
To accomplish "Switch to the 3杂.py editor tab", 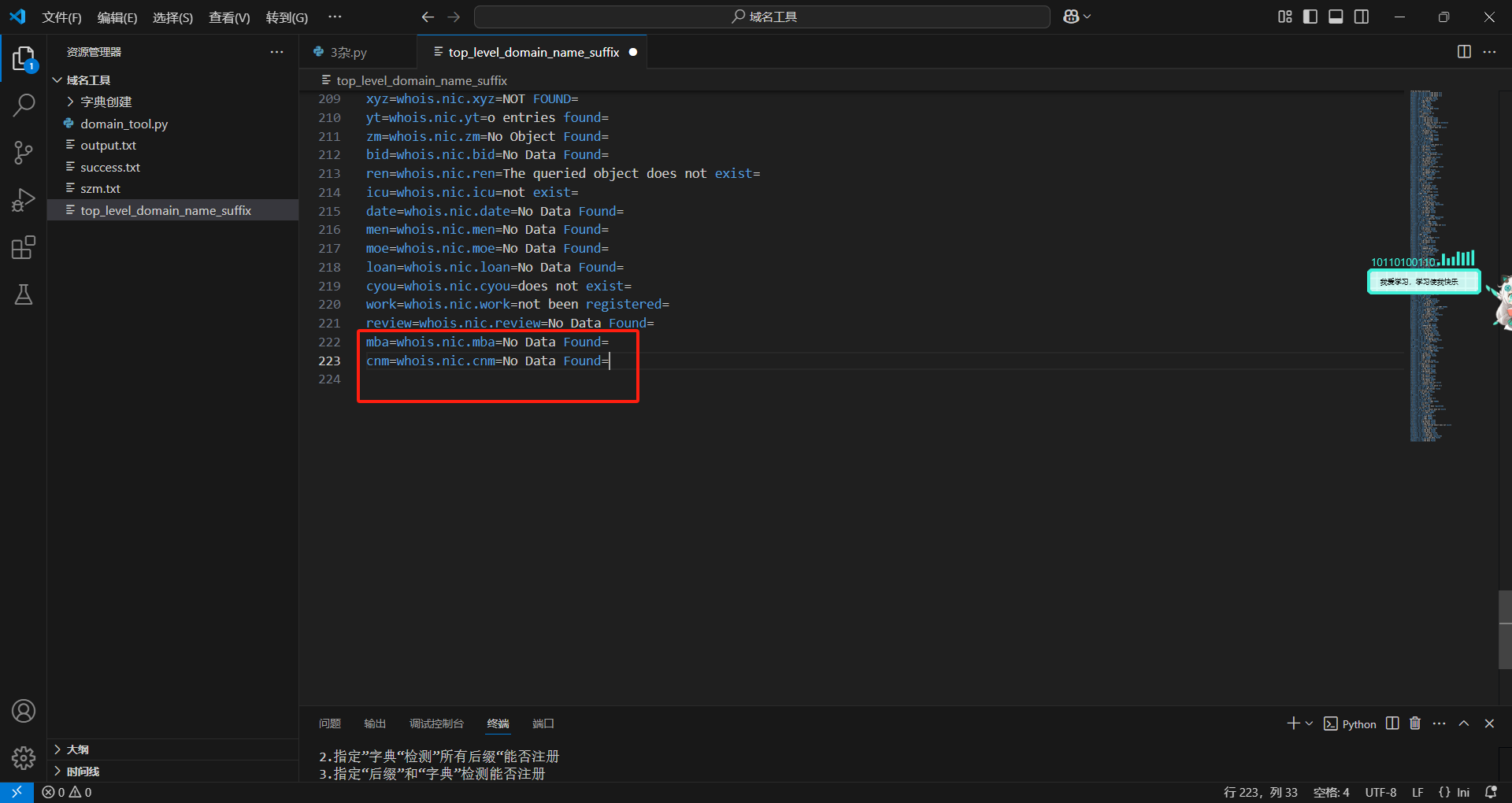I will [348, 52].
